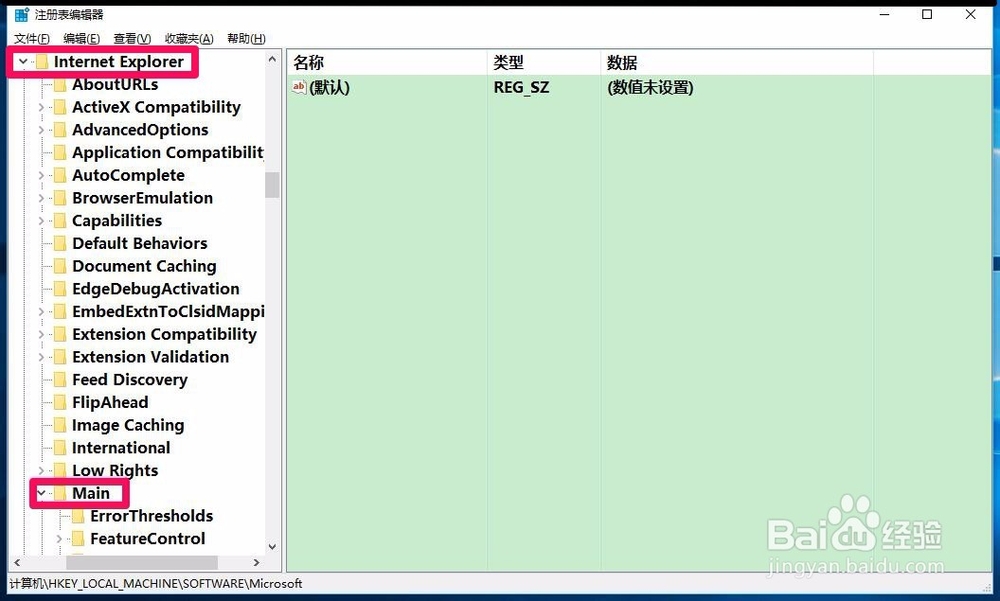1000x601 pixels.
Task: Click the Document Caching folder icon
Action: pyautogui.click(x=60, y=266)
